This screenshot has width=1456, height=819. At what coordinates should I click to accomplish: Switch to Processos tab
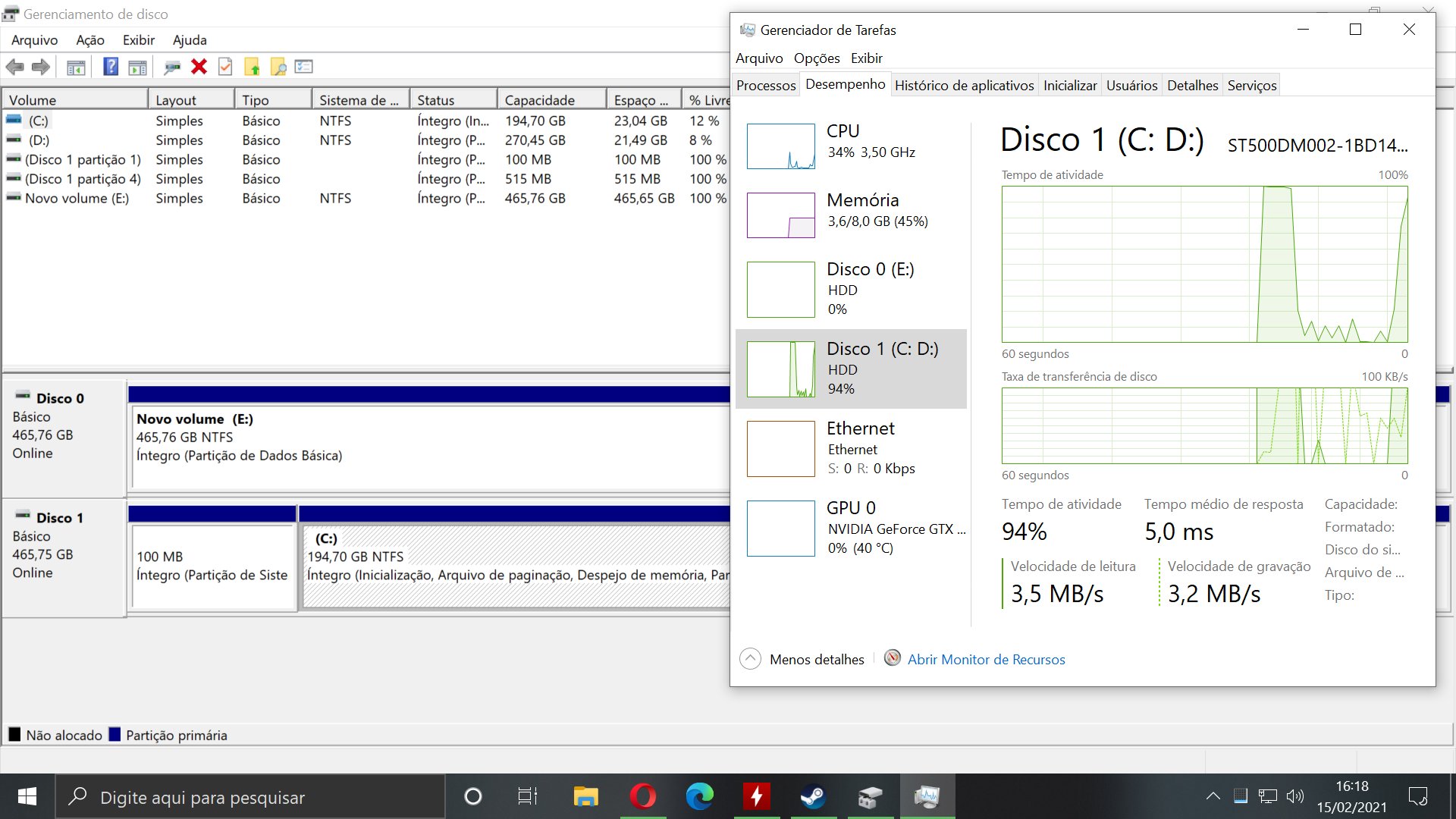coord(766,86)
